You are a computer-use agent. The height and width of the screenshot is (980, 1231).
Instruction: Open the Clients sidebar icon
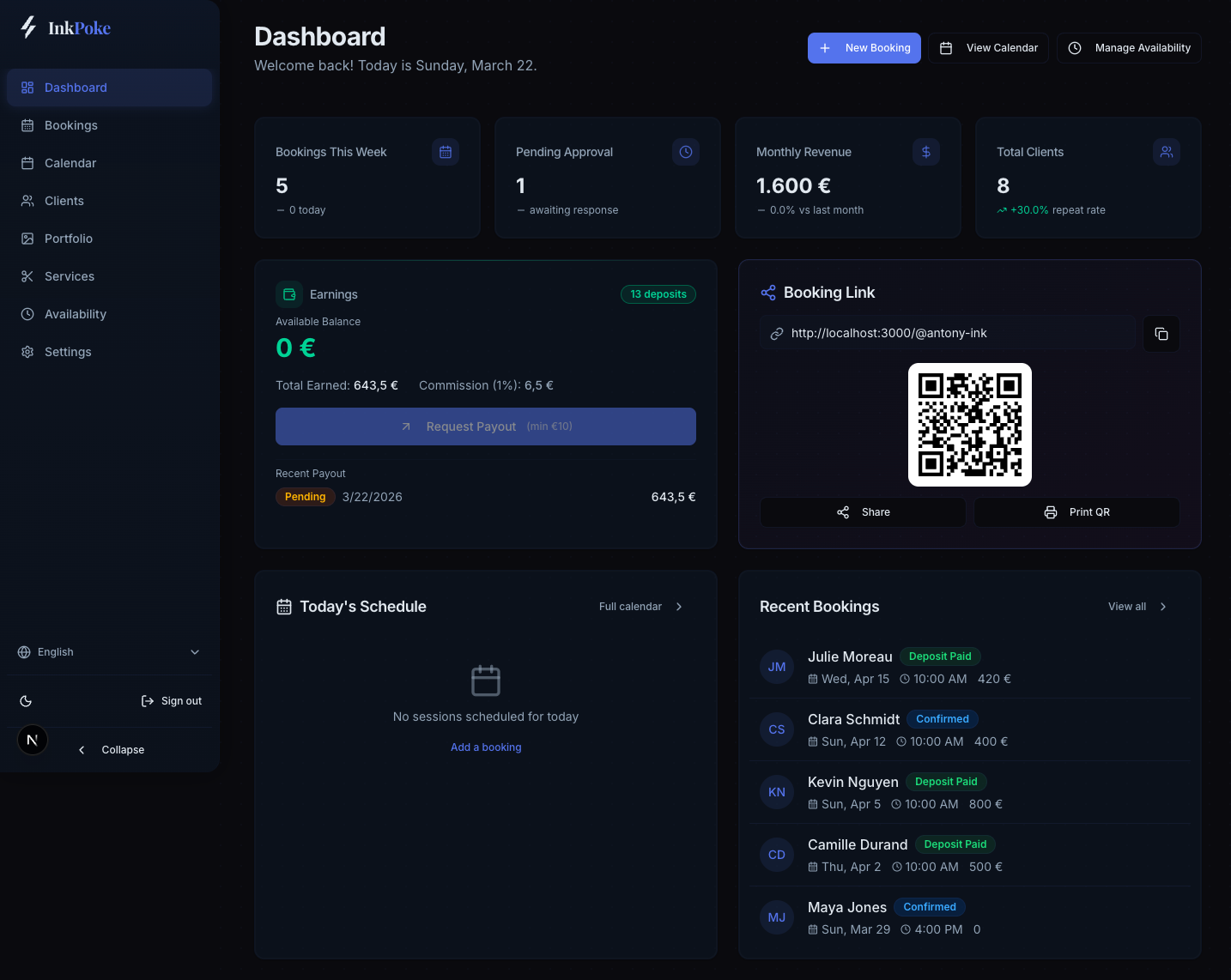(x=27, y=201)
